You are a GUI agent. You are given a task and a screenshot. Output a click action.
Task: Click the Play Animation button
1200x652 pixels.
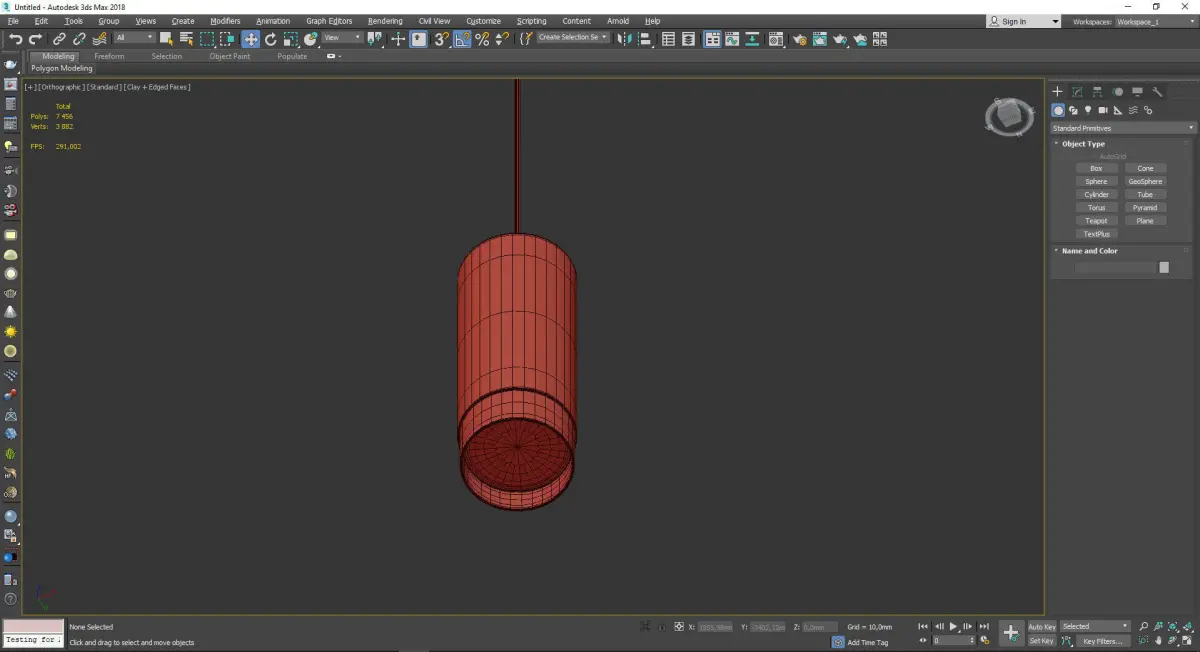coord(954,626)
